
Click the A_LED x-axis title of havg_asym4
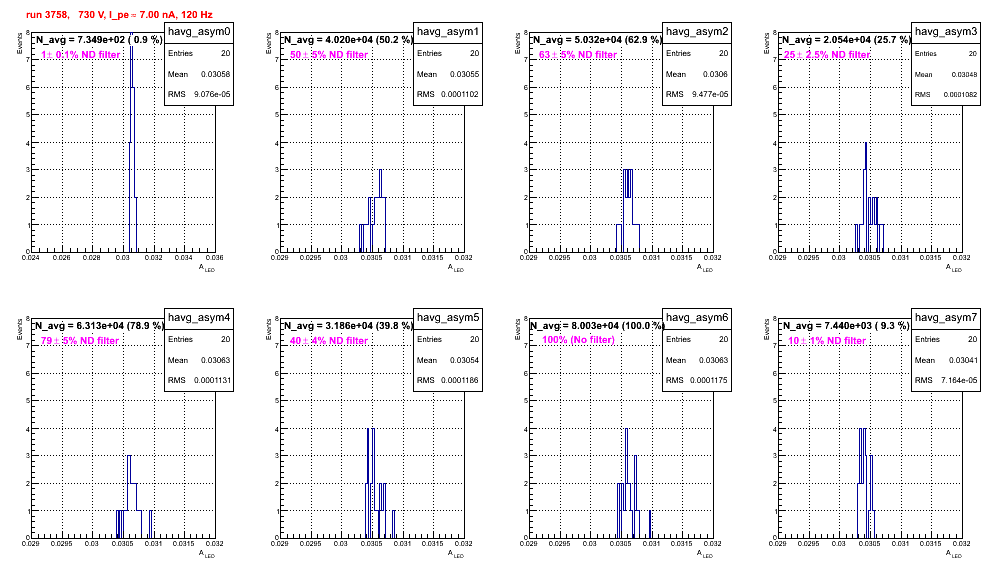pyautogui.click(x=207, y=554)
